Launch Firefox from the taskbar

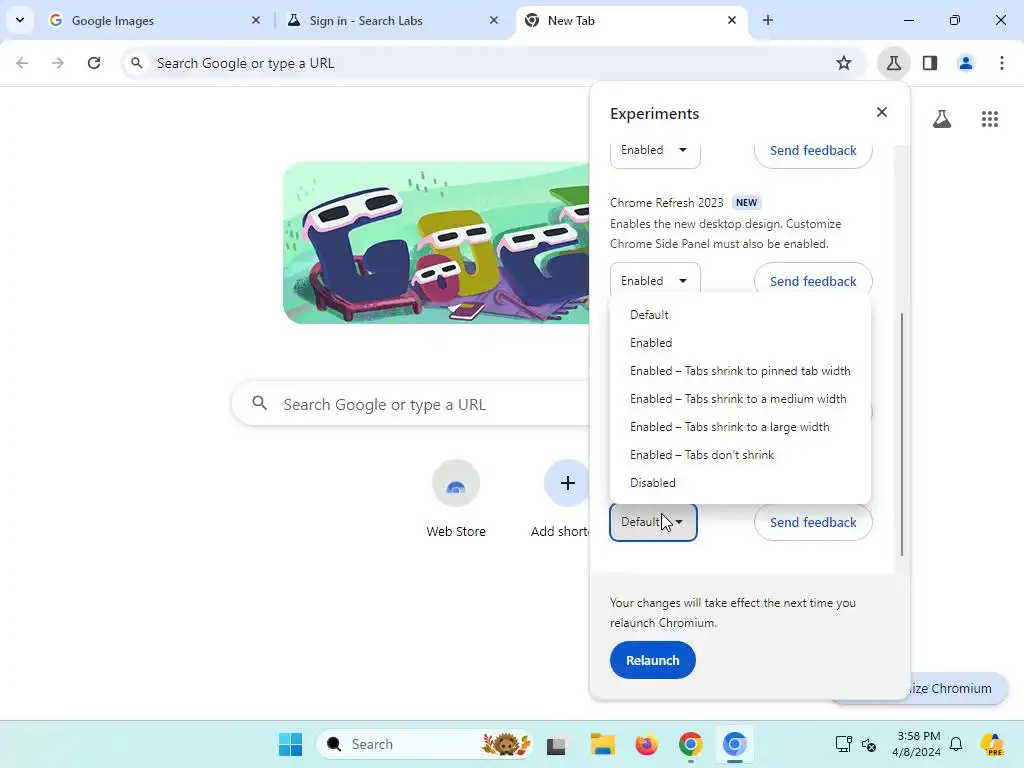647,744
